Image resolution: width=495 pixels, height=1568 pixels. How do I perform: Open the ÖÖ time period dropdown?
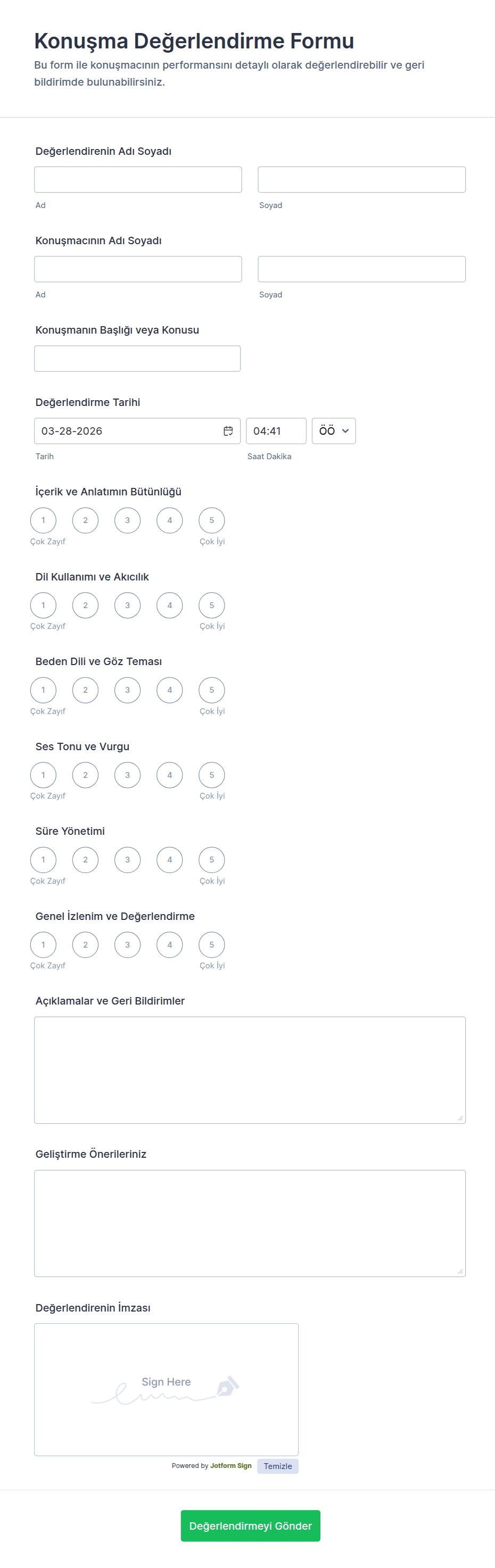click(333, 431)
